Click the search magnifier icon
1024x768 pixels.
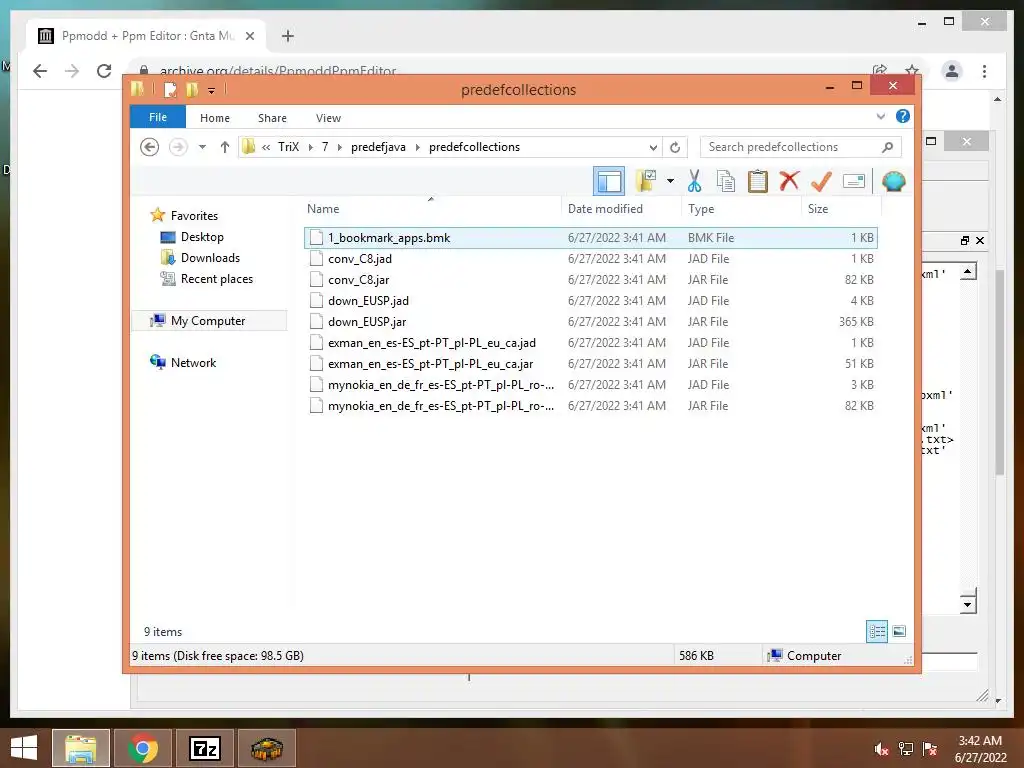888,147
